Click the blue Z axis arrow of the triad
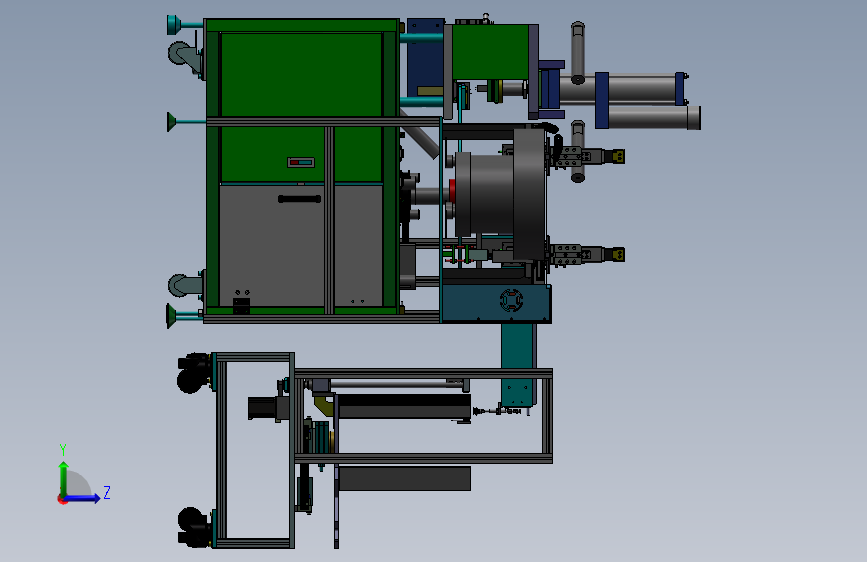Viewport: 867px width, 562px height. pyautogui.click(x=83, y=498)
